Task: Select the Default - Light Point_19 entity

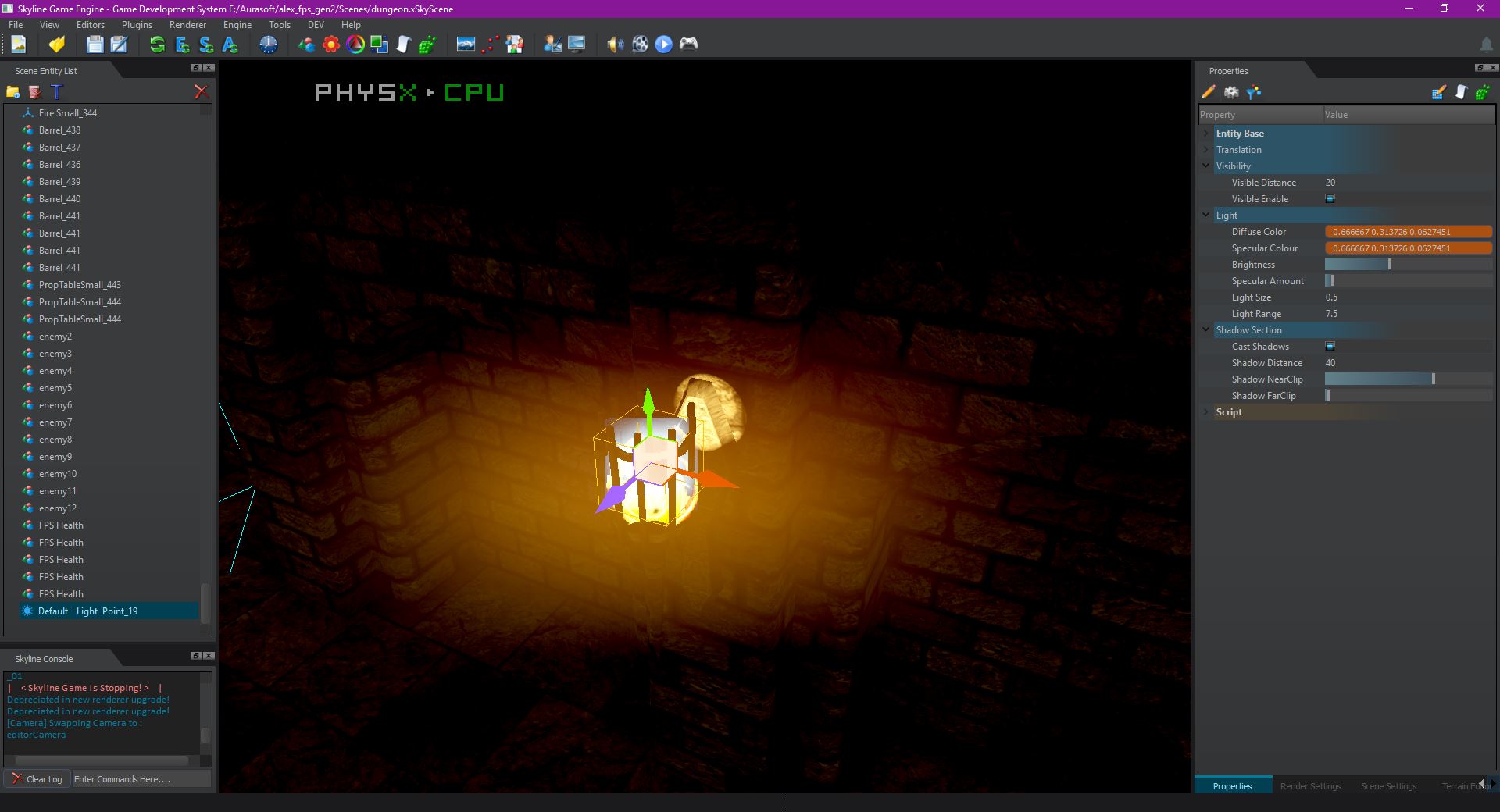Action: click(109, 611)
